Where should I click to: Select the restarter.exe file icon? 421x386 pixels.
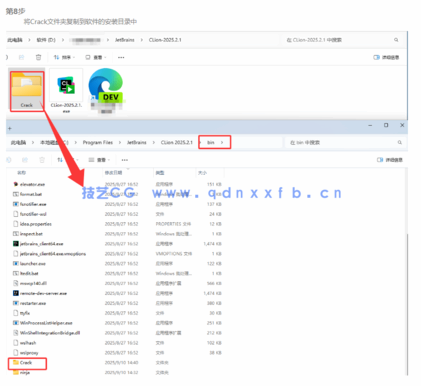(15, 303)
